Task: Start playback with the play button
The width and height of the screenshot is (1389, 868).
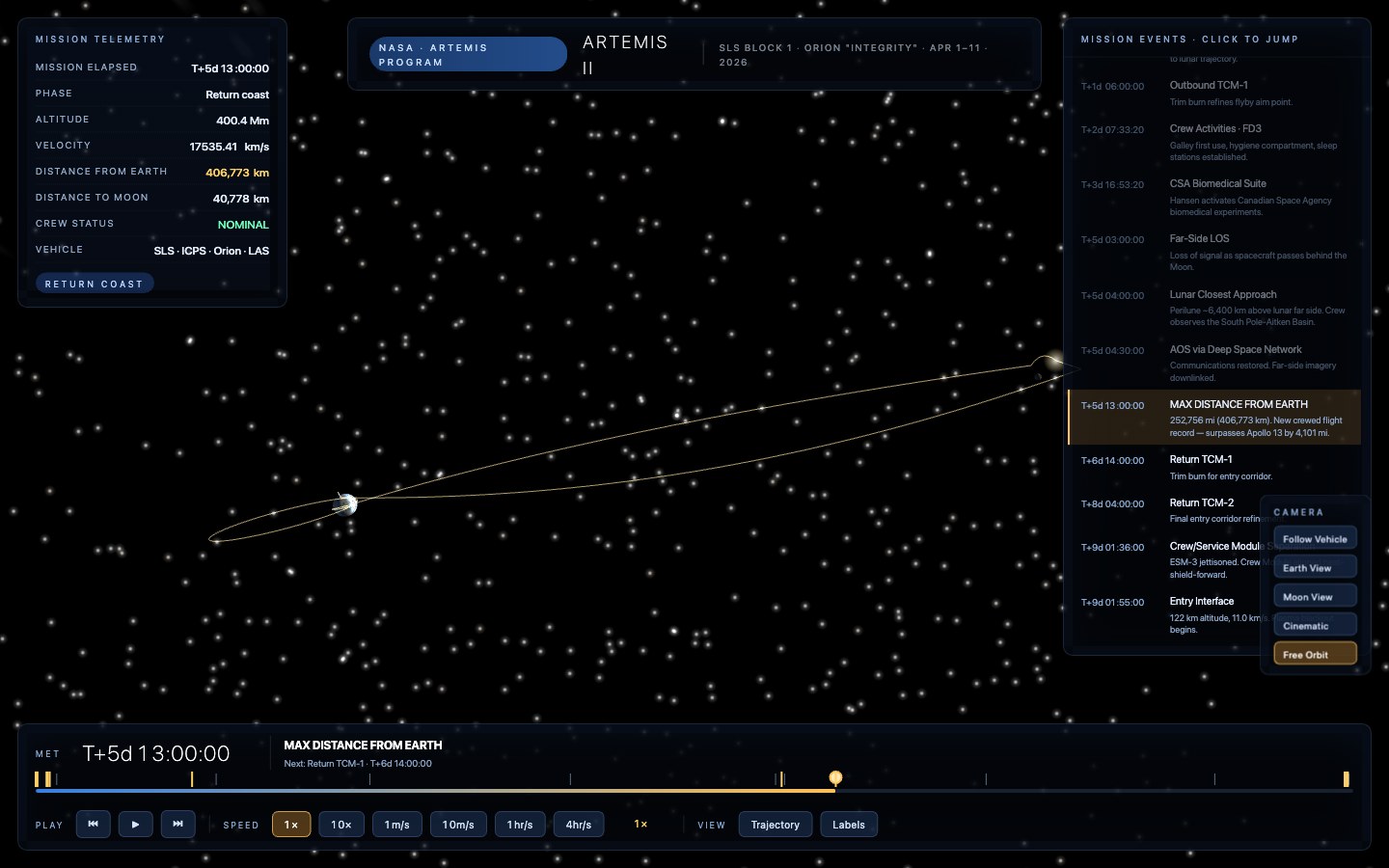Action: [x=135, y=825]
